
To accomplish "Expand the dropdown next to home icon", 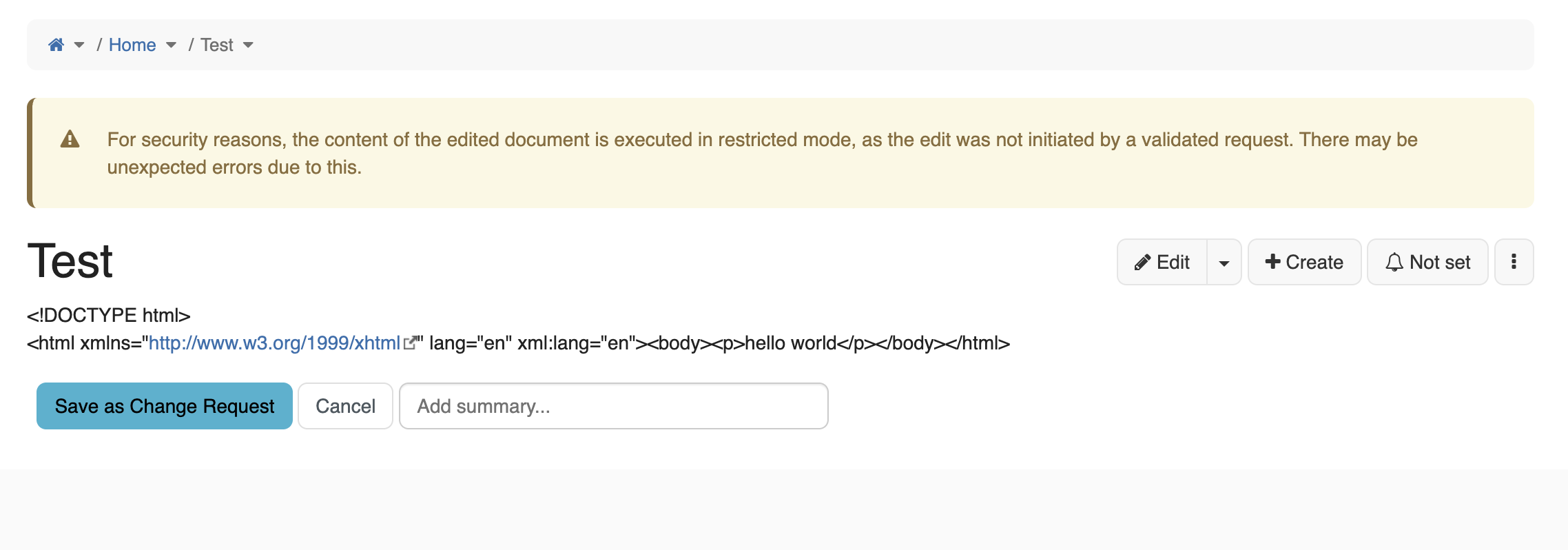I will pos(79,45).
